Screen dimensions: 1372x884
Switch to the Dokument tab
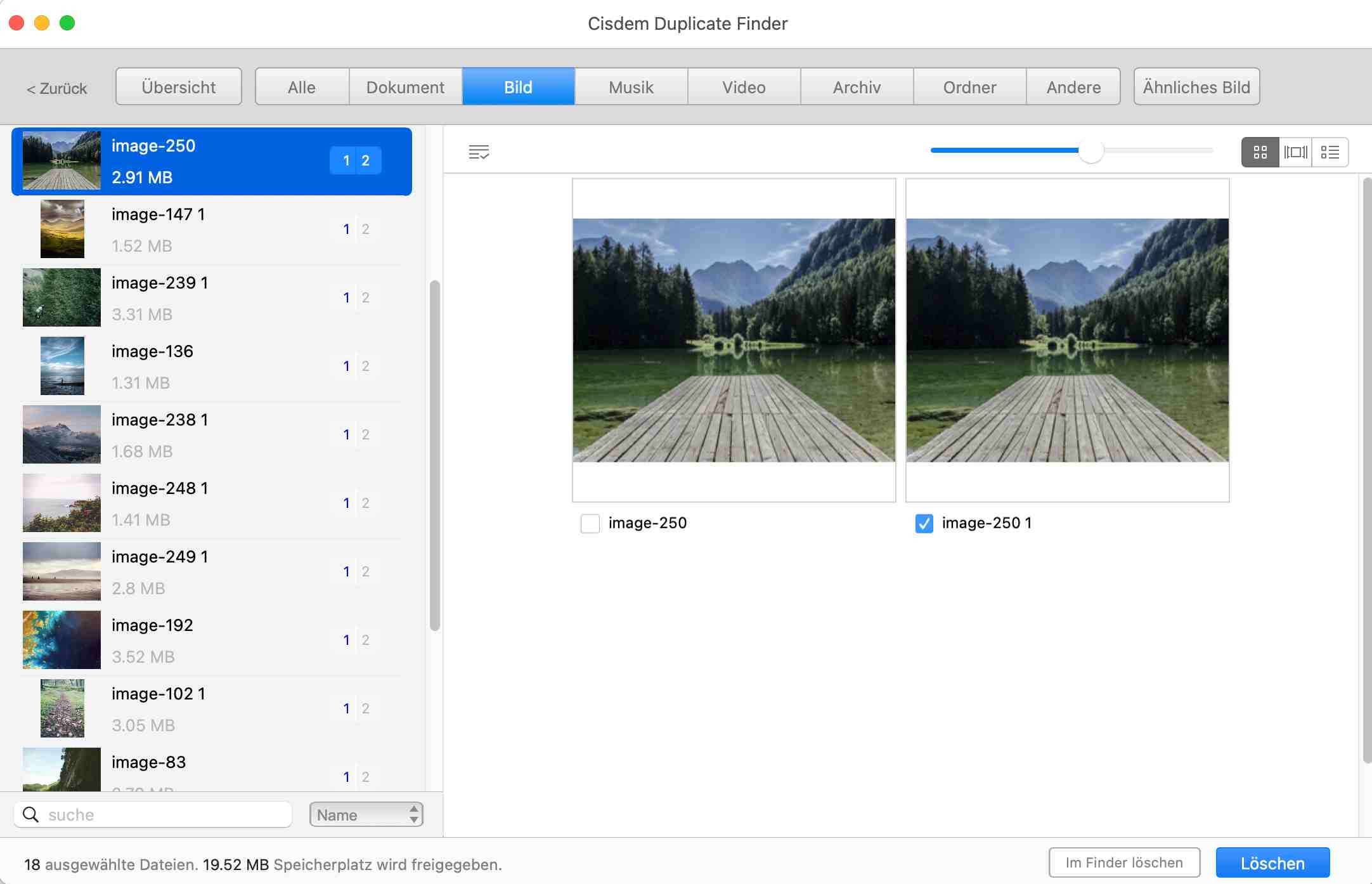coord(405,87)
